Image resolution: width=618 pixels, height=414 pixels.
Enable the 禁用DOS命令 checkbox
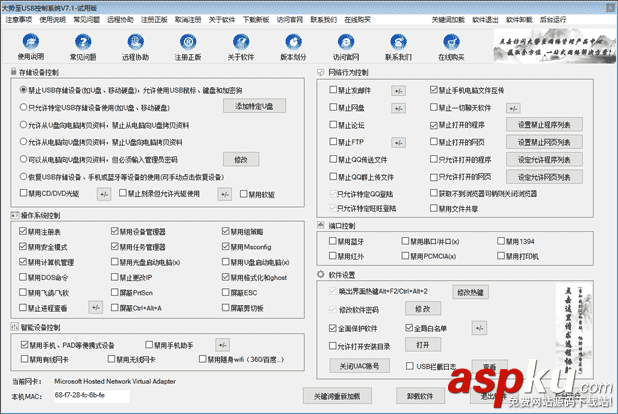pos(23,277)
